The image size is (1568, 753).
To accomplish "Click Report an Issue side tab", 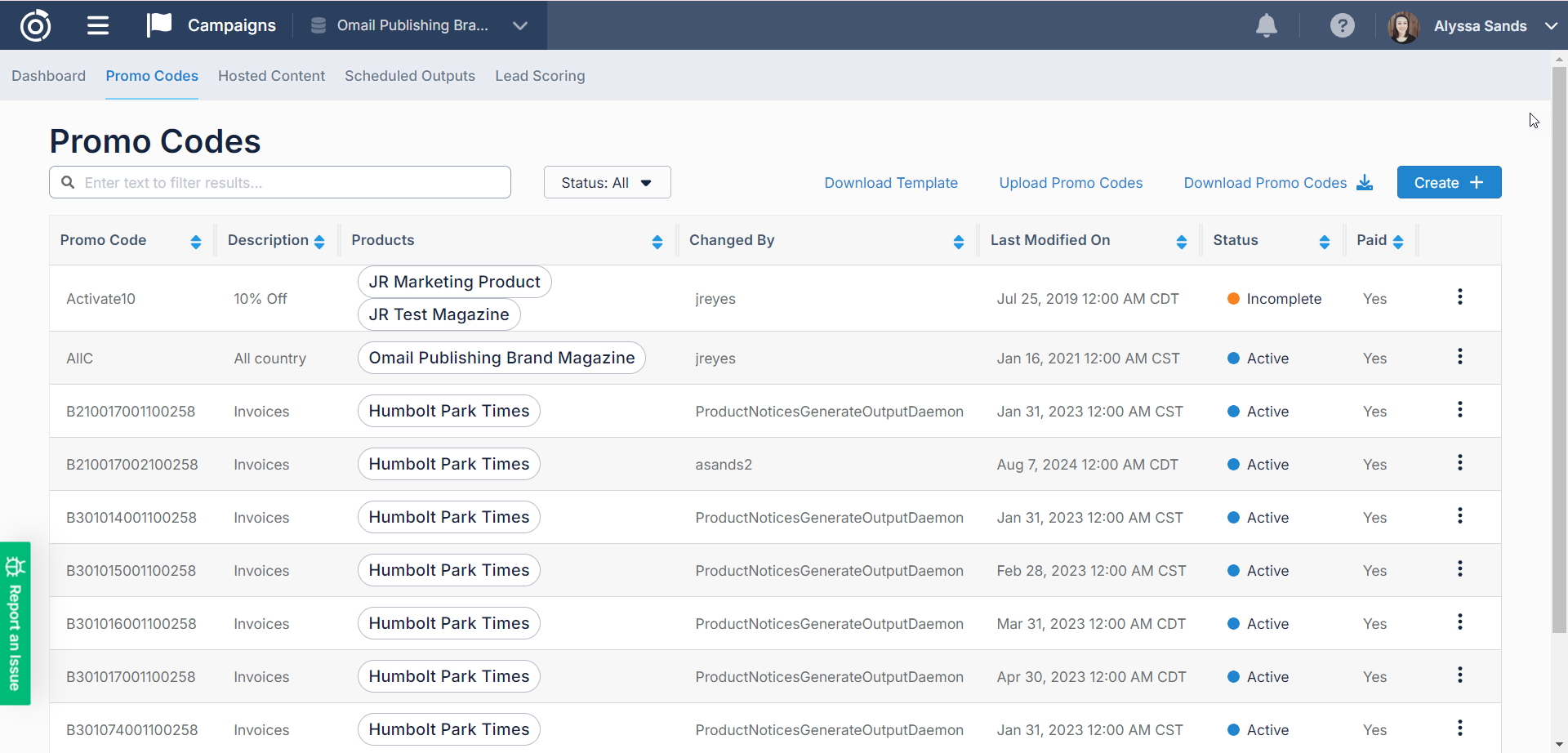I will (x=15, y=623).
